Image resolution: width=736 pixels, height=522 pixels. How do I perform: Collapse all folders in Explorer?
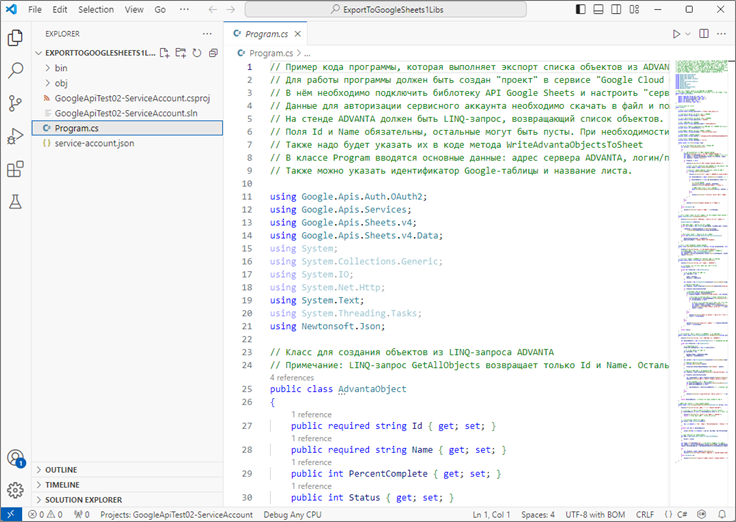[x=213, y=53]
